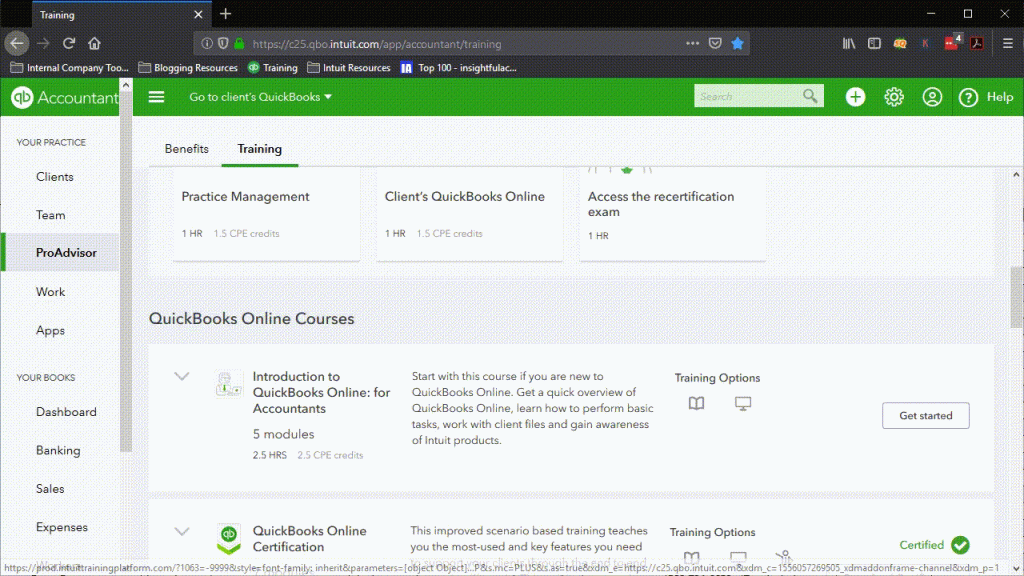The height and width of the screenshot is (576, 1024).
Task: Open the Intuit Resources bookmark folder
Action: click(349, 67)
